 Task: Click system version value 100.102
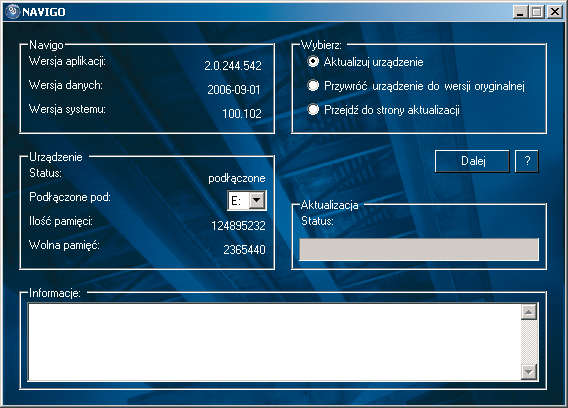pos(242,113)
